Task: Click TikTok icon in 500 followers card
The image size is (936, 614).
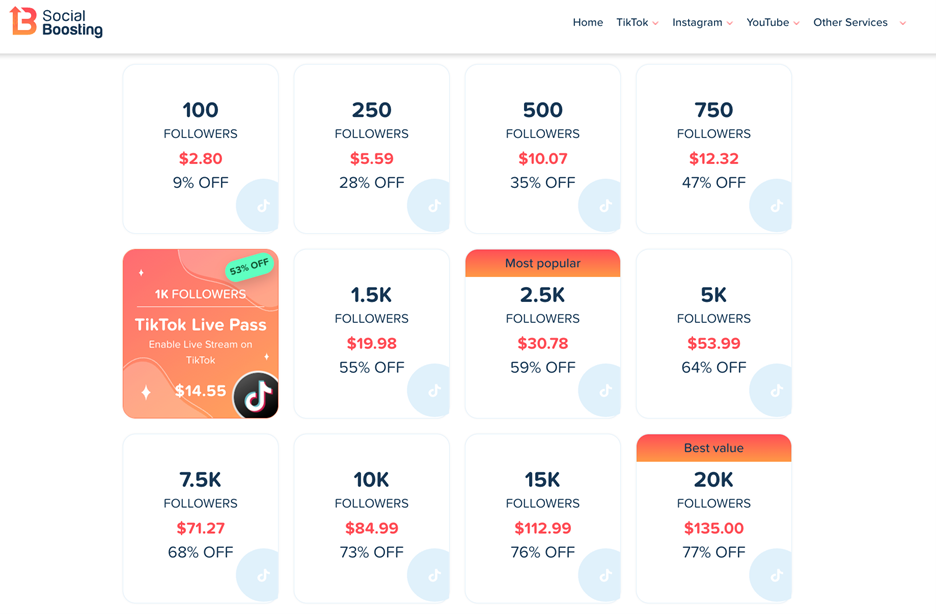Action: click(x=605, y=205)
